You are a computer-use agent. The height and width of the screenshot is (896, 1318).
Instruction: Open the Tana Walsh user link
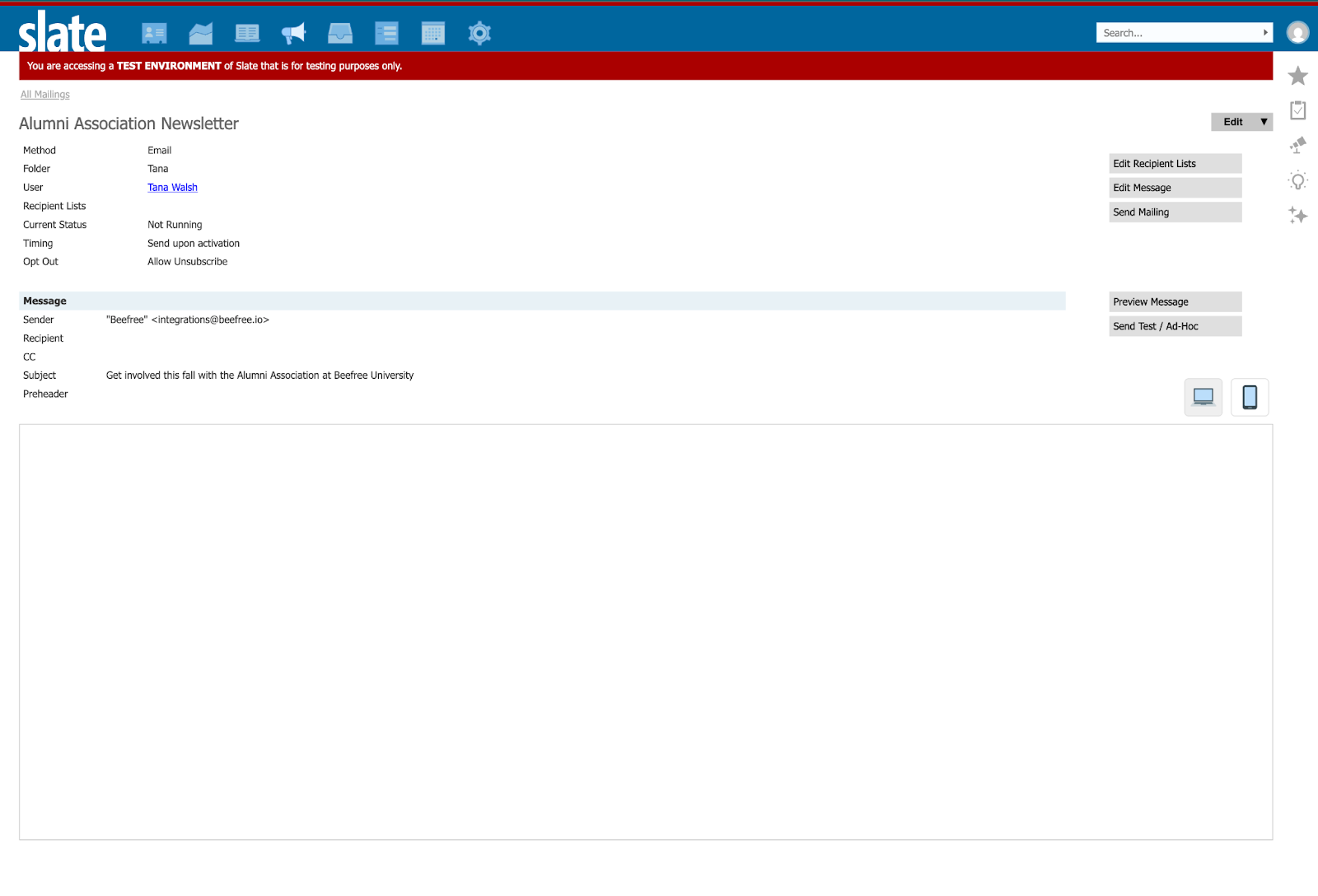(x=172, y=188)
